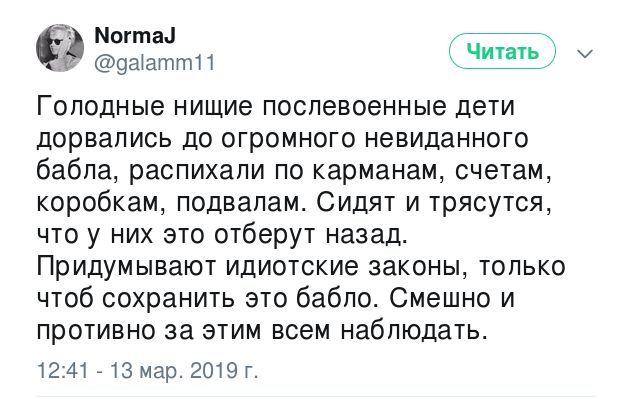Follow the account with Читать button

(x=502, y=51)
